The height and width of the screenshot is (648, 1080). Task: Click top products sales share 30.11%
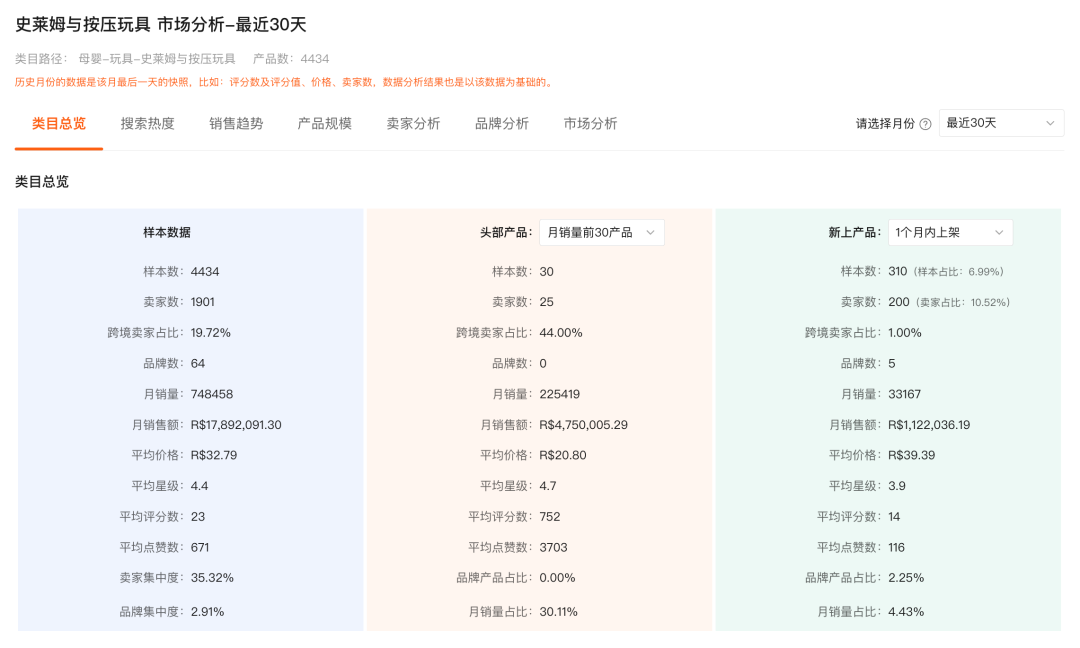pyautogui.click(x=559, y=612)
